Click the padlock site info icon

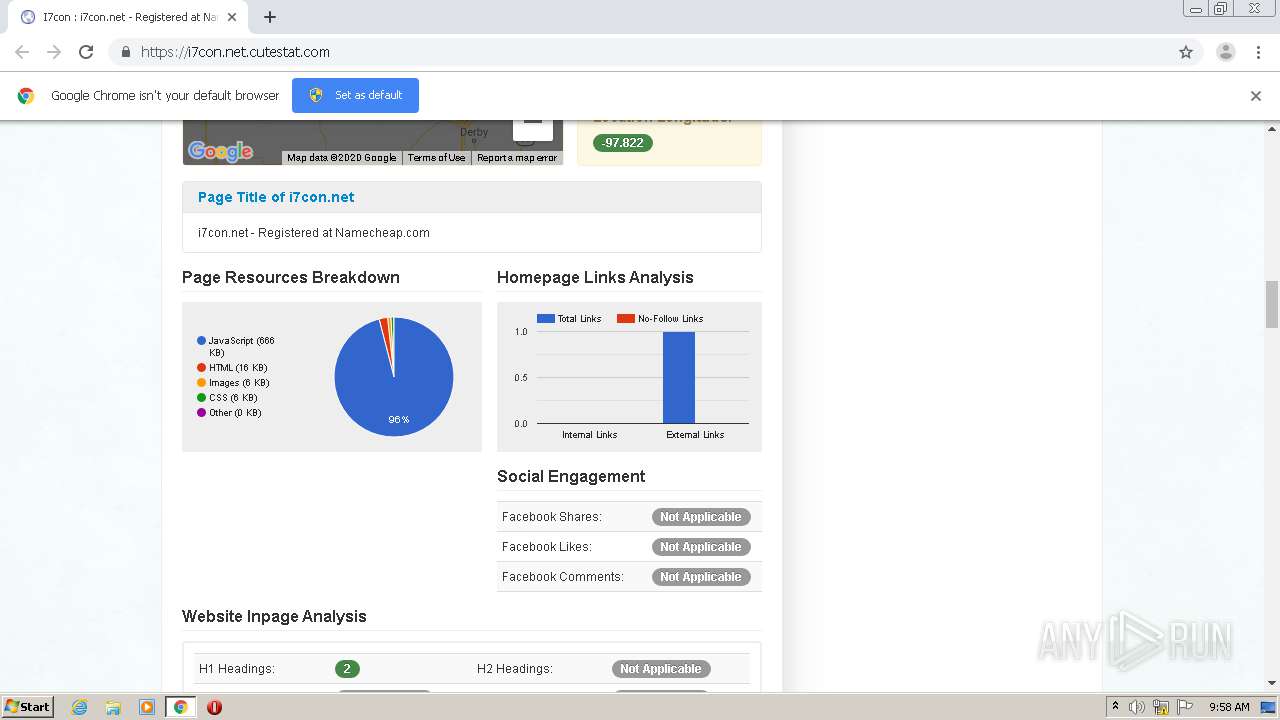[x=125, y=52]
